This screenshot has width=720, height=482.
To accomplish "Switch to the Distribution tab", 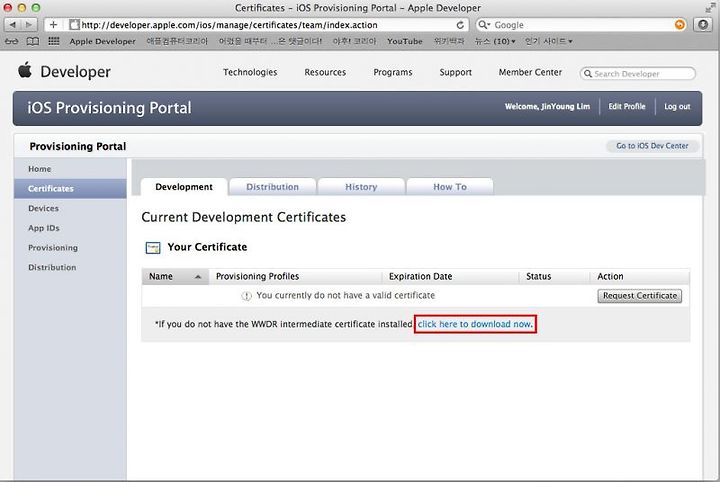I will click(x=272, y=187).
